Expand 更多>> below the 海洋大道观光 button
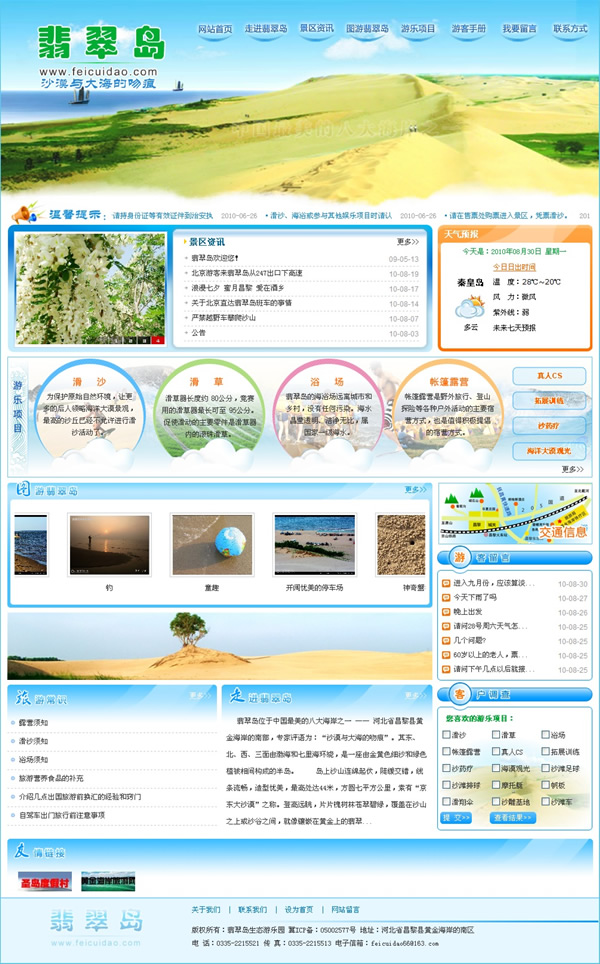The image size is (600, 964). point(572,469)
